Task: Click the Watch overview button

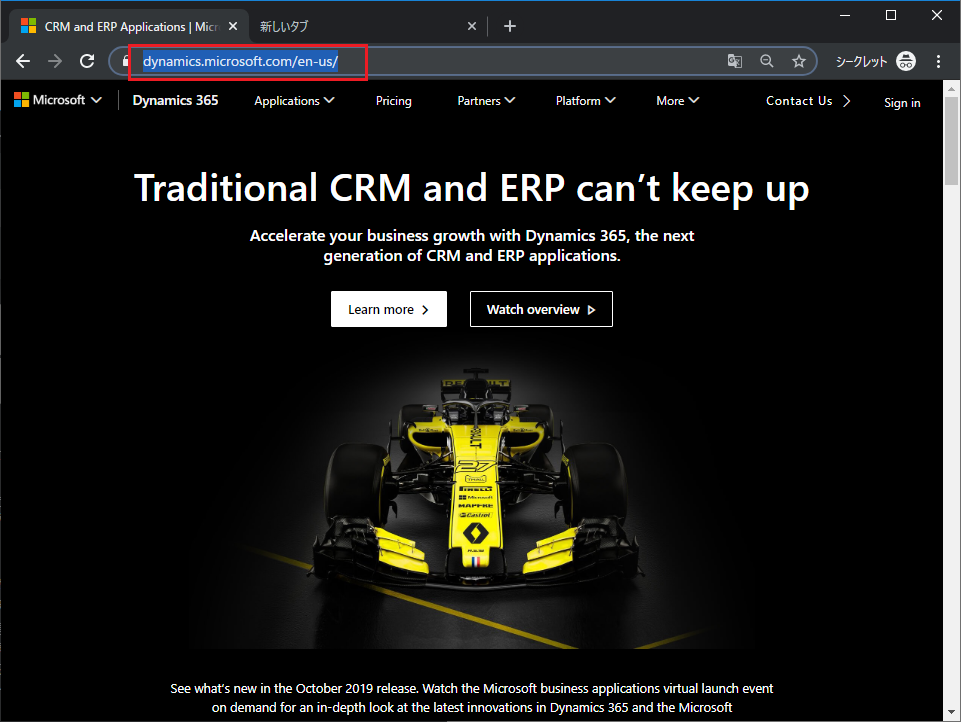Action: click(x=541, y=309)
